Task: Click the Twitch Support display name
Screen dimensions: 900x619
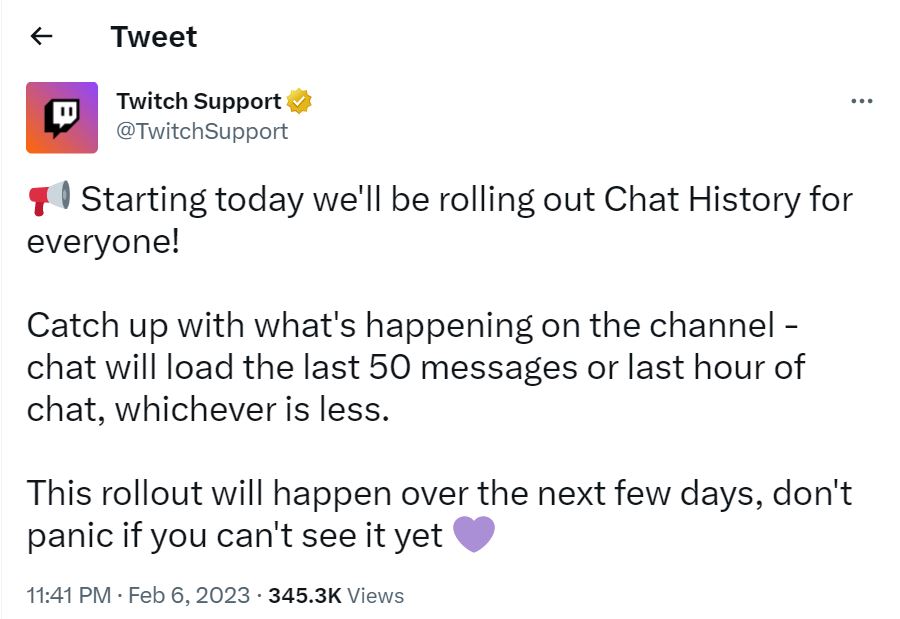Action: click(x=199, y=102)
